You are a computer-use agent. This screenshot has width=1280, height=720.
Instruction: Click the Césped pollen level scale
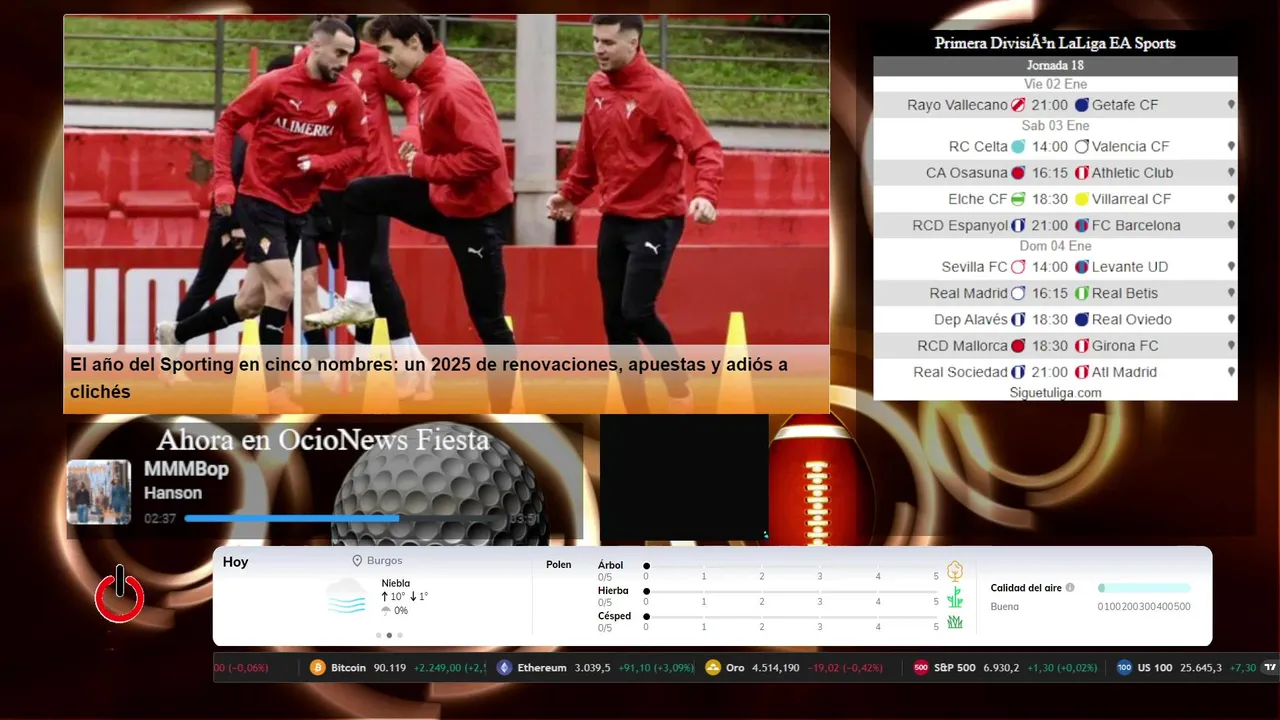[x=791, y=622]
